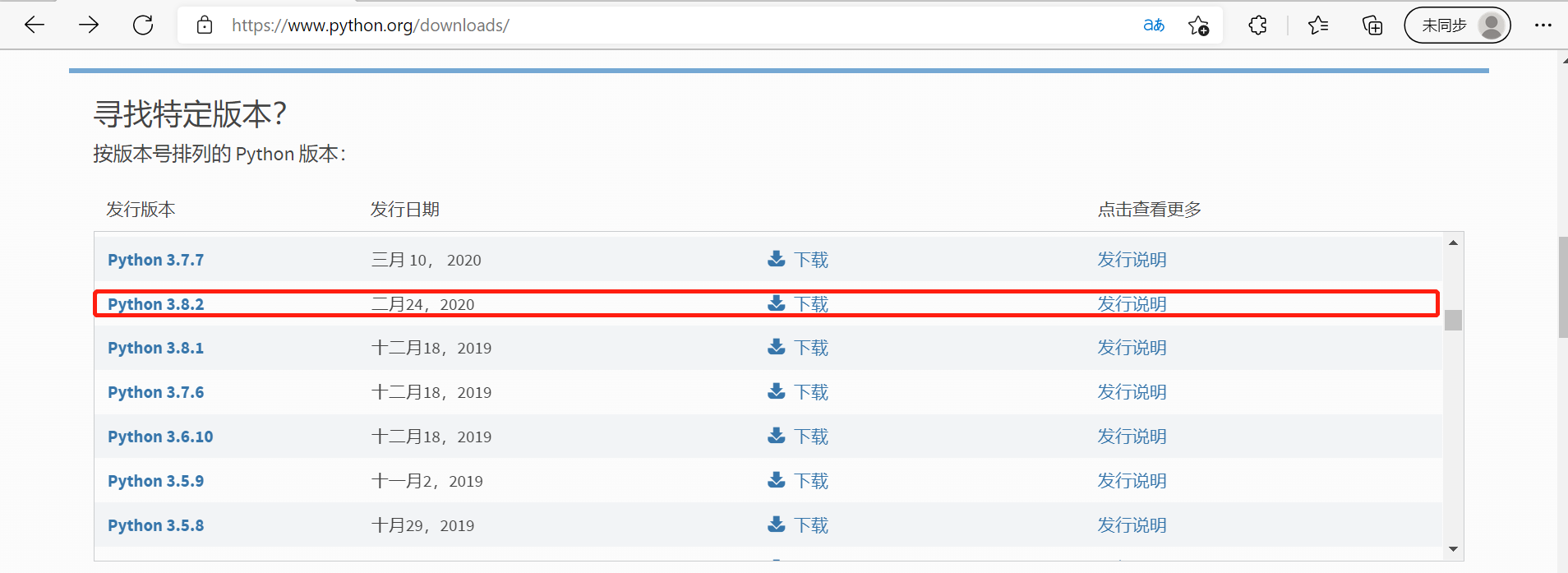This screenshot has height=573, width=1568.
Task: Open the Python 3.8.1 release link
Action: point(155,348)
